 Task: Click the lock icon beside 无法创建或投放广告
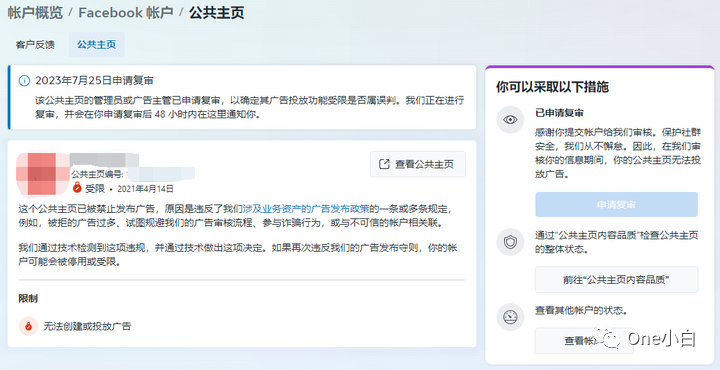(x=28, y=326)
